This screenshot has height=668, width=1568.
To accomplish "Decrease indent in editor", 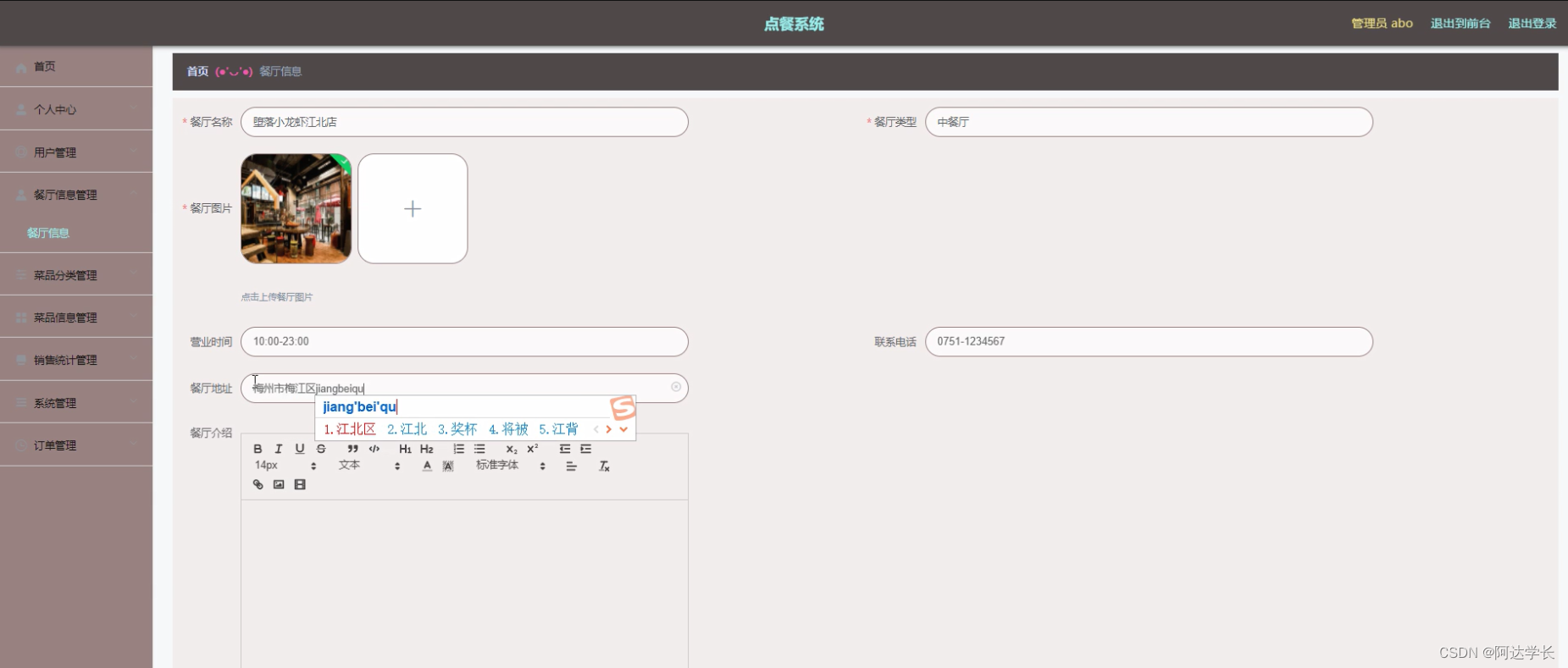I will [x=564, y=449].
